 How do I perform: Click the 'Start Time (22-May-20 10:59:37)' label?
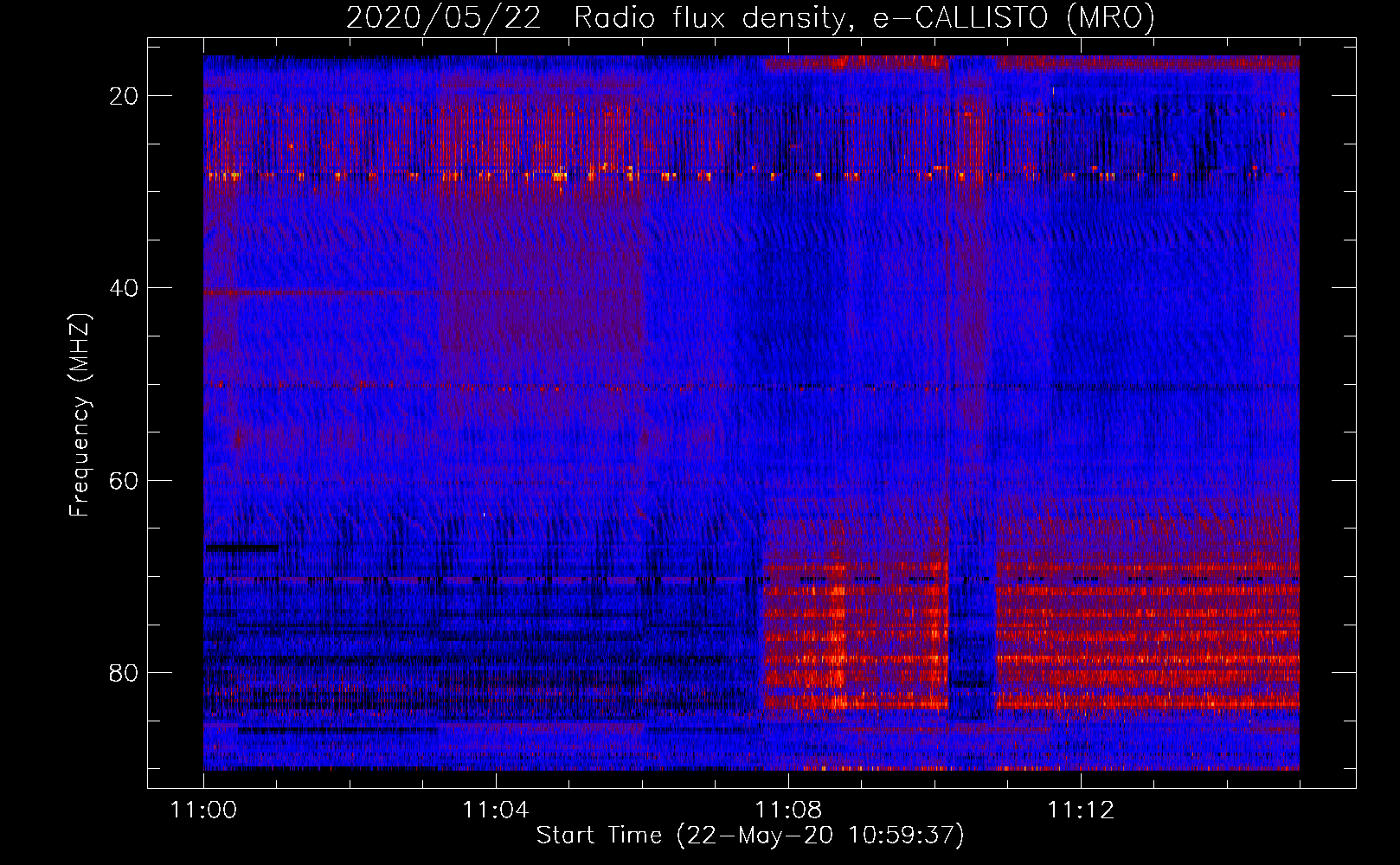tap(750, 836)
